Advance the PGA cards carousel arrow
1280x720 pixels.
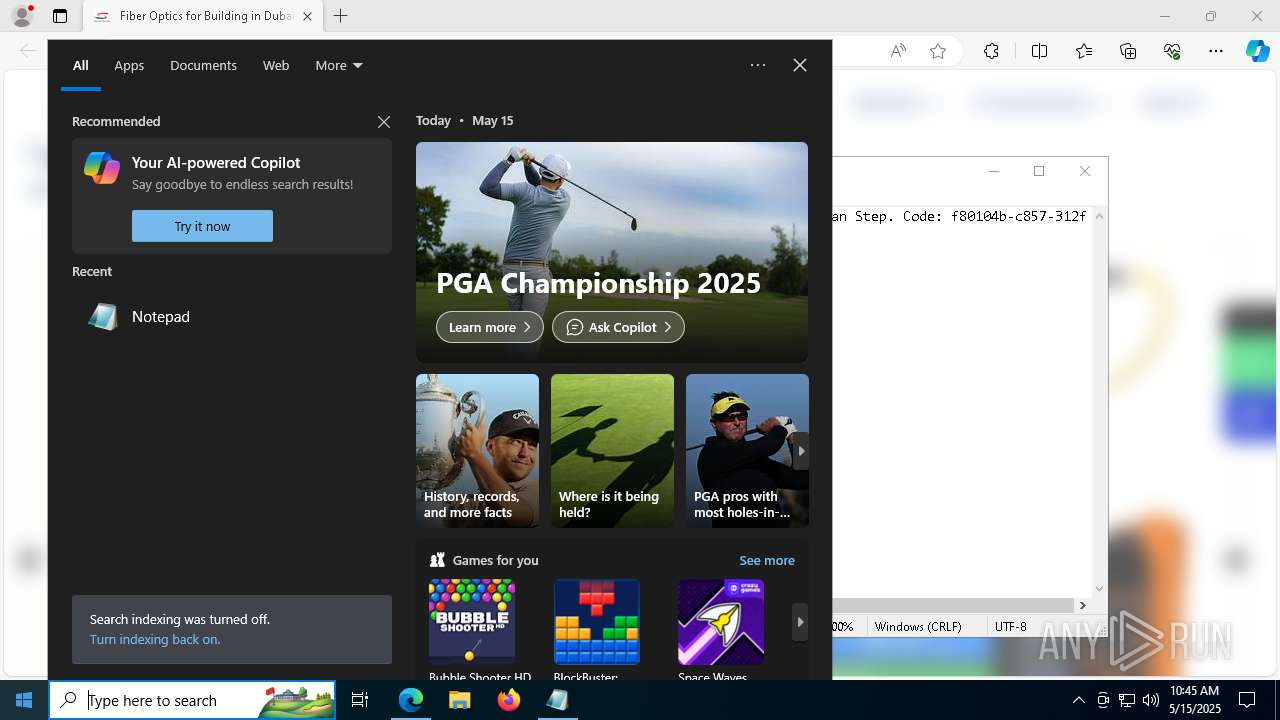(800, 451)
